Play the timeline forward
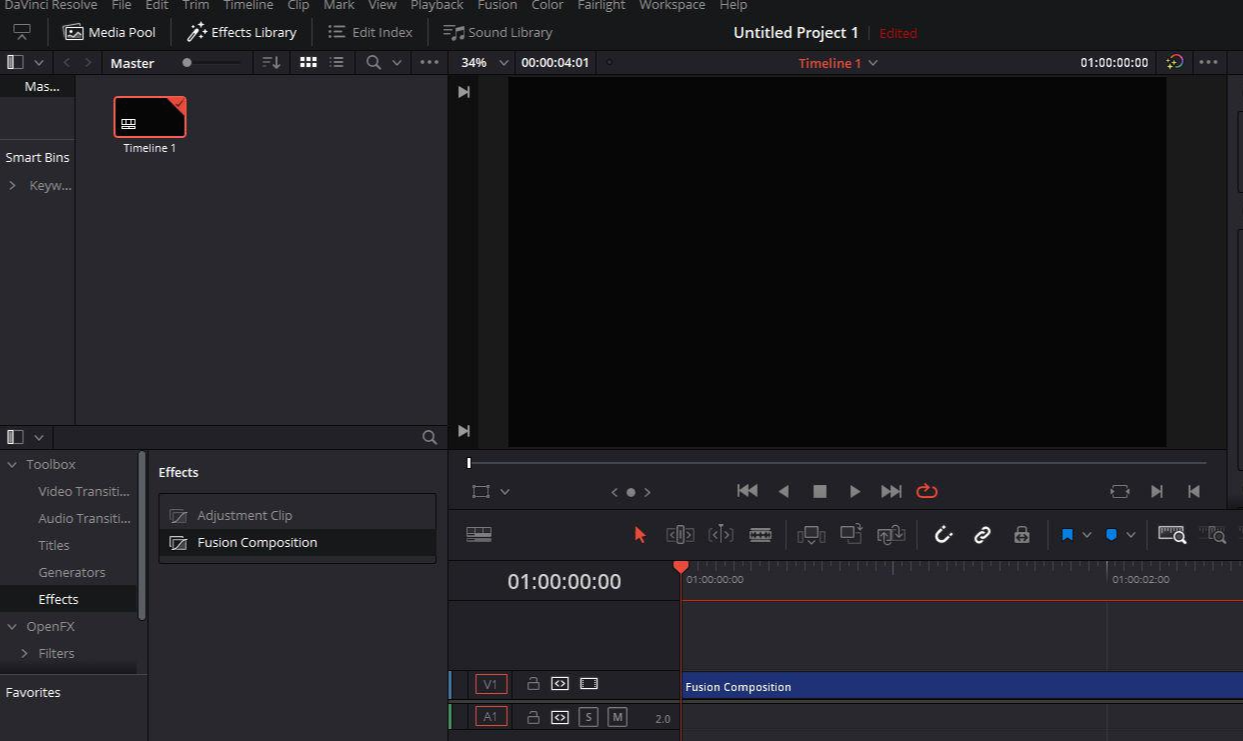Screen dimensions: 1243x741 855,491
